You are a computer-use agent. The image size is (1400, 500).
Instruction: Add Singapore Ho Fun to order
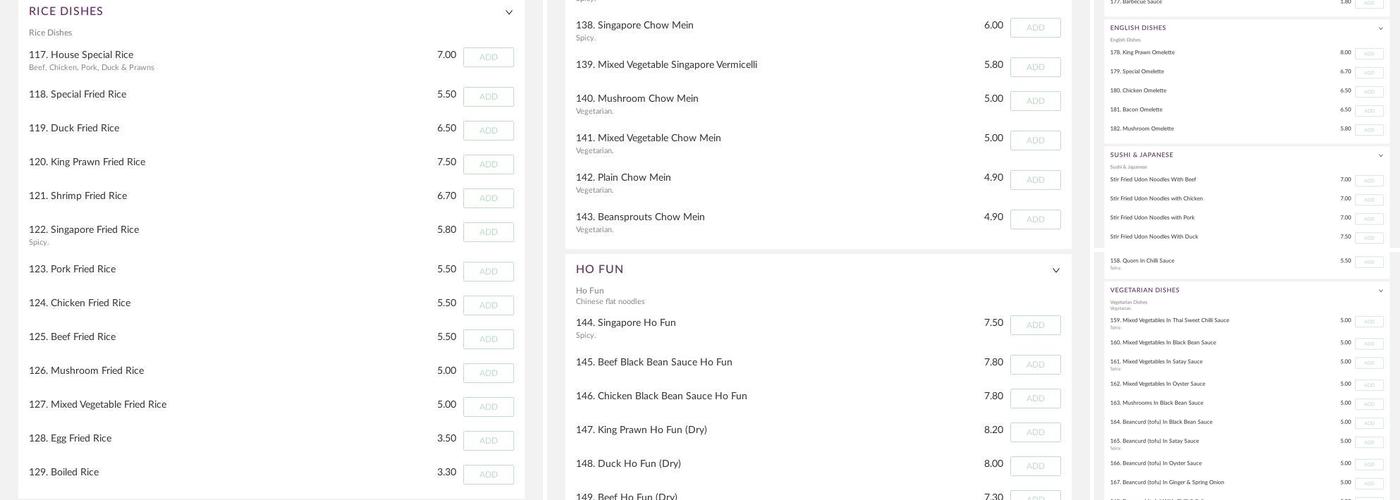[1035, 325]
